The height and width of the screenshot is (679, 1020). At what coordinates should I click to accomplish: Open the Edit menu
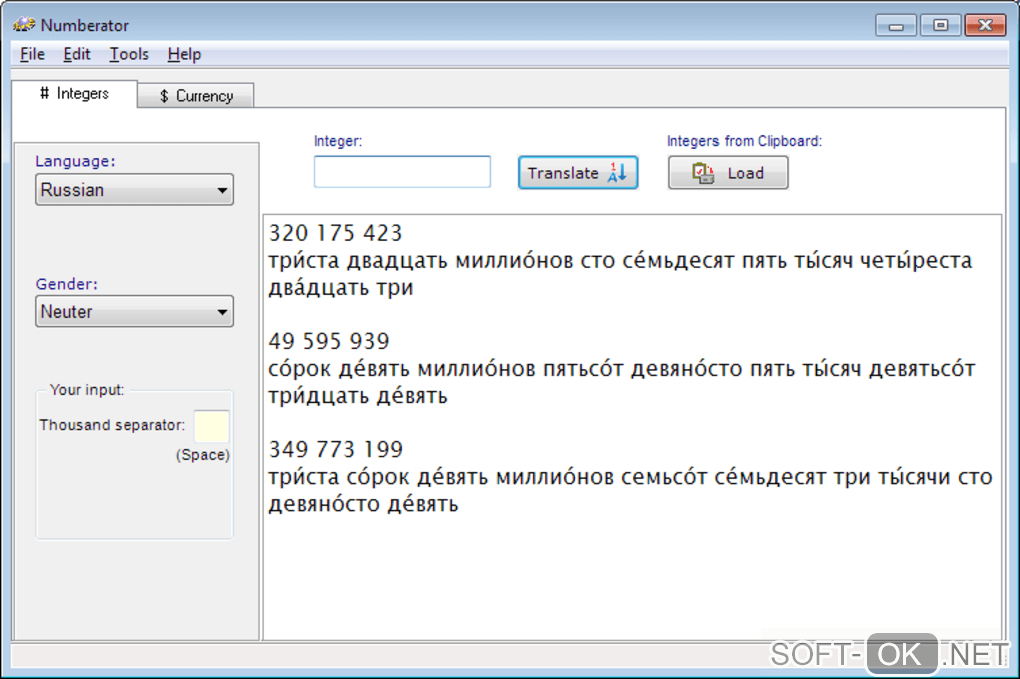tap(77, 54)
